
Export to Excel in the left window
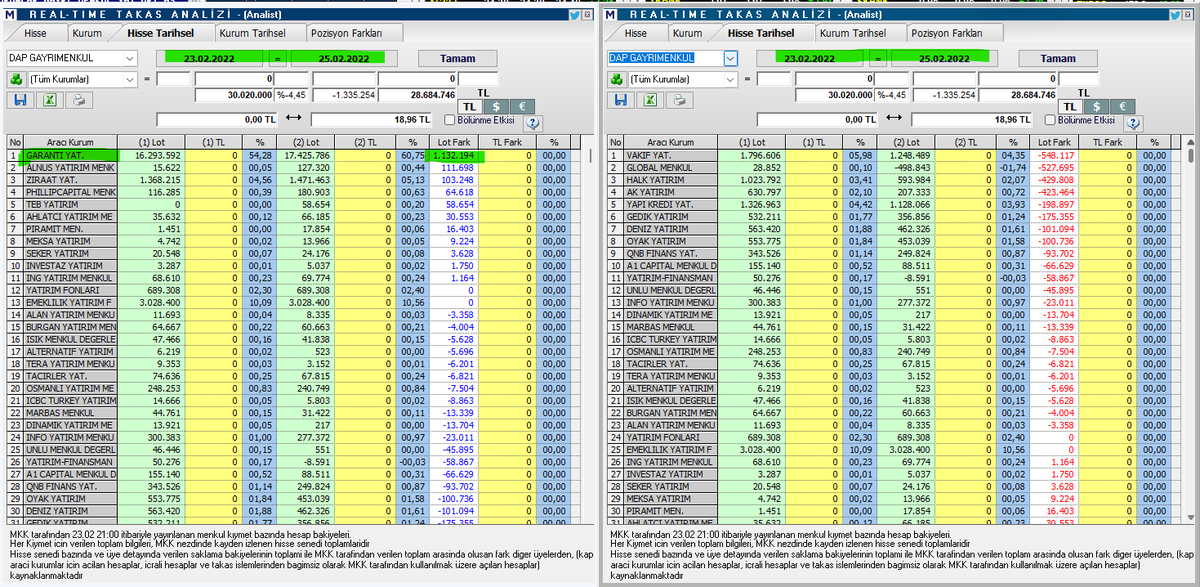(48, 100)
